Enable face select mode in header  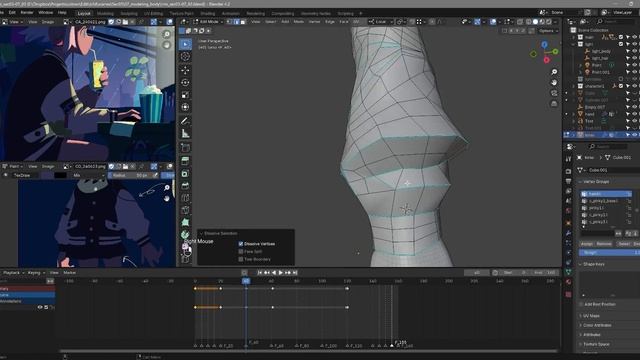pyautogui.click(x=243, y=22)
